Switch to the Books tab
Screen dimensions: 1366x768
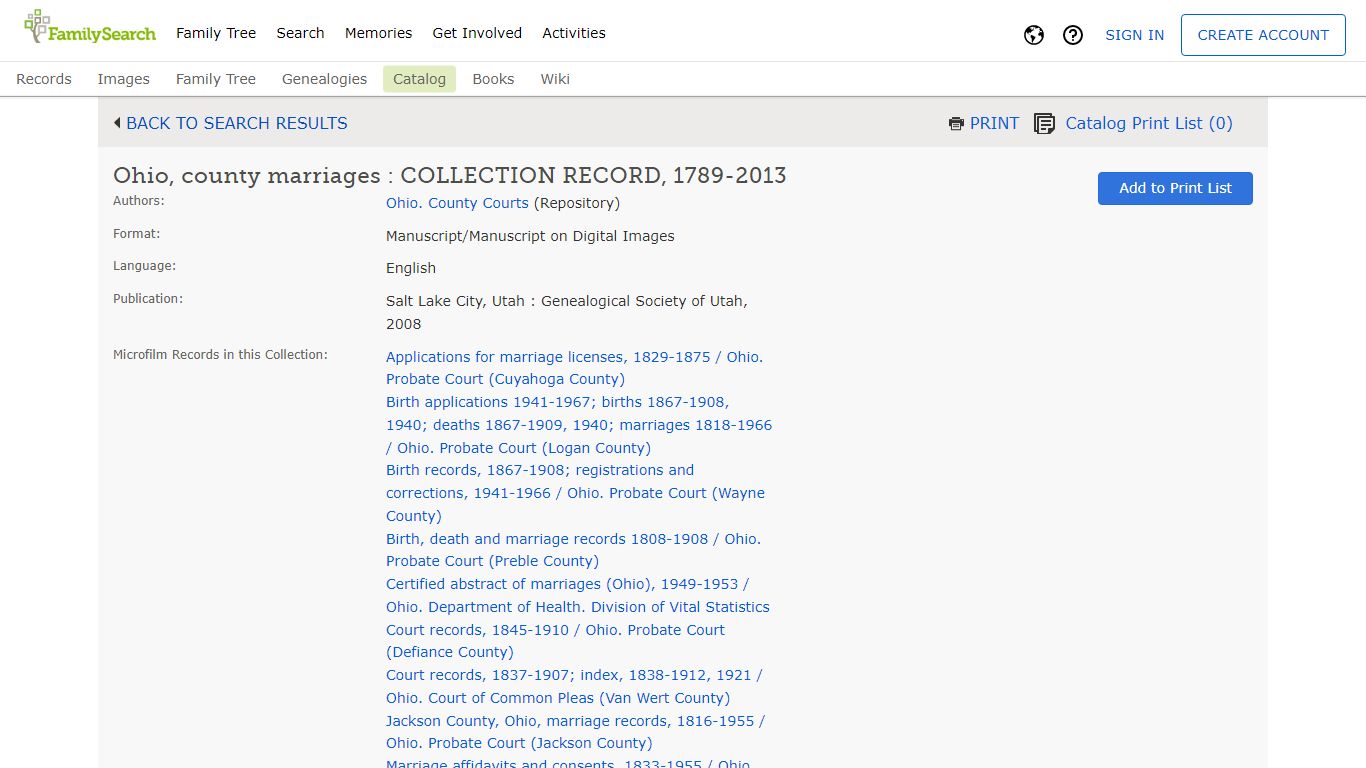[493, 79]
